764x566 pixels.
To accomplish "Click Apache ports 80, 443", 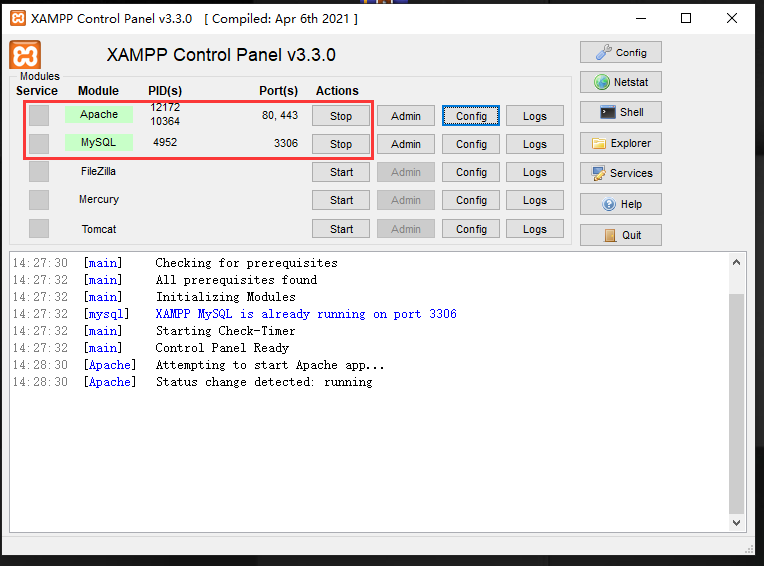I will pos(280,115).
